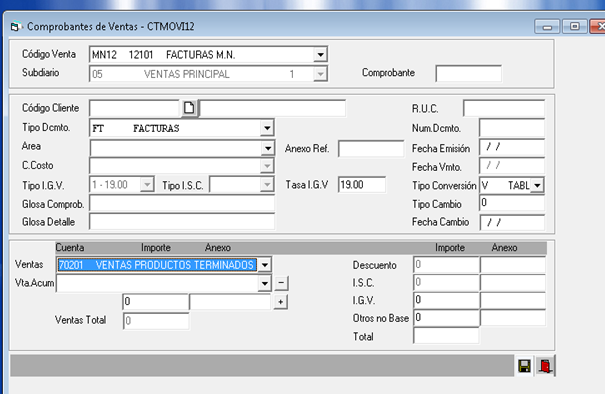Click the Total amount field
Image resolution: width=605 pixels, height=398 pixels.
point(446,336)
